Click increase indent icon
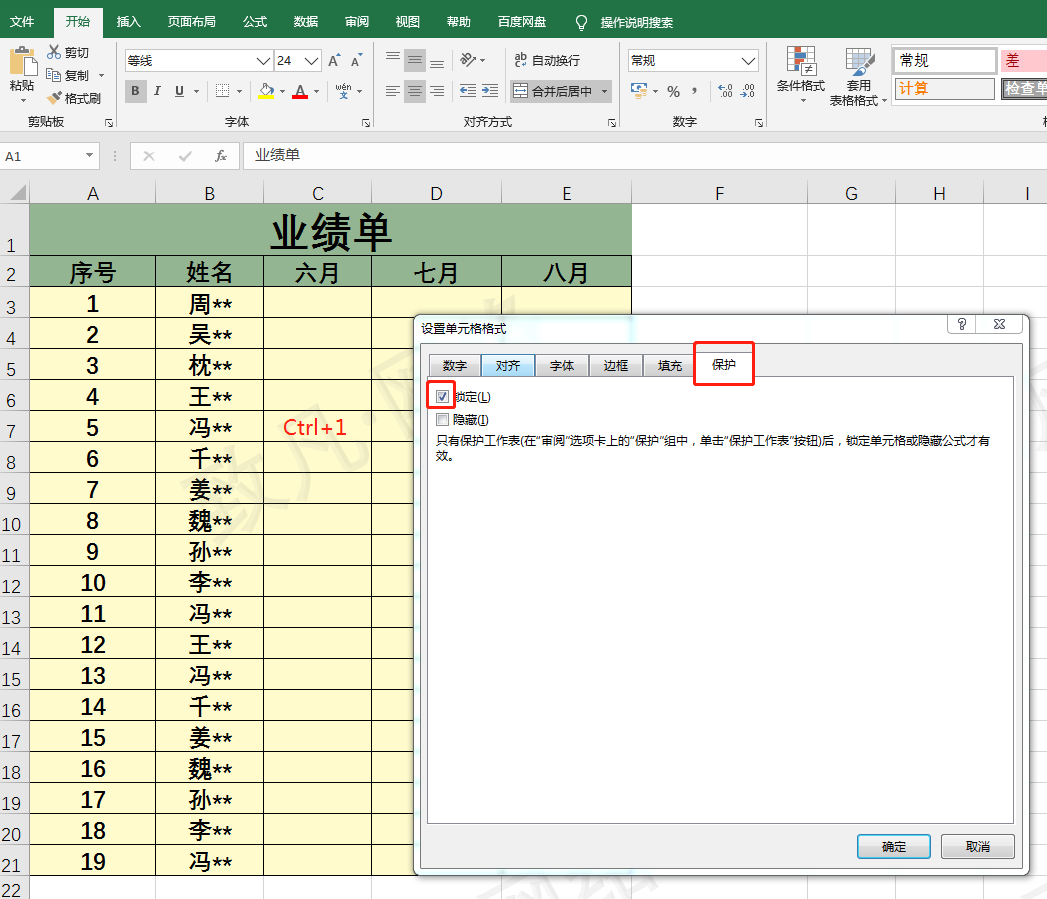This screenshot has height=899, width=1047. point(489,91)
